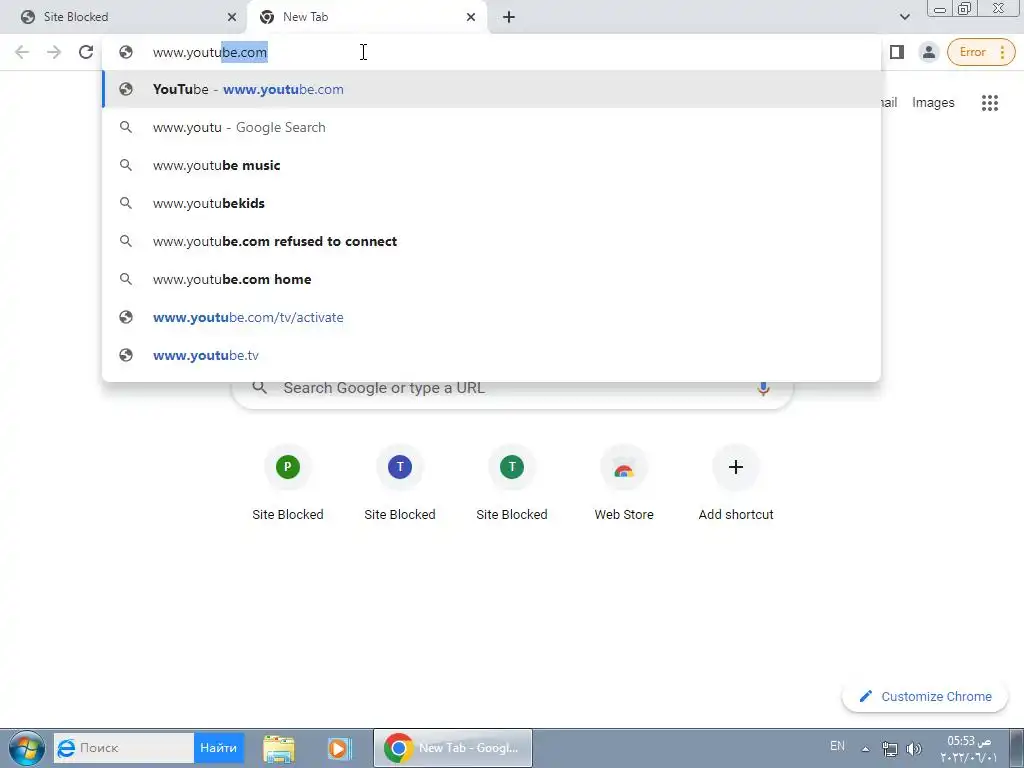Expand the tab search chevron
Screen dimensions: 1024x768
coord(904,17)
